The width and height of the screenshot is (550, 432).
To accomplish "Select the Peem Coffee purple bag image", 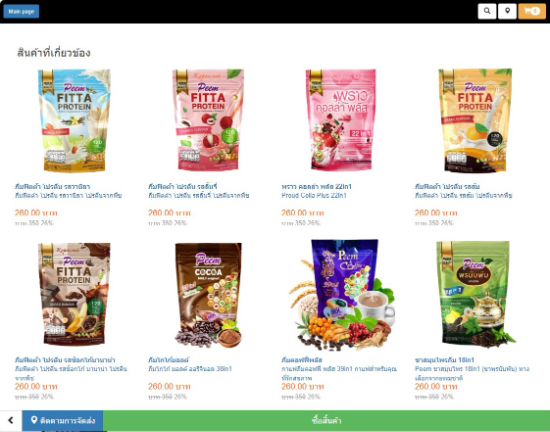I will point(342,295).
